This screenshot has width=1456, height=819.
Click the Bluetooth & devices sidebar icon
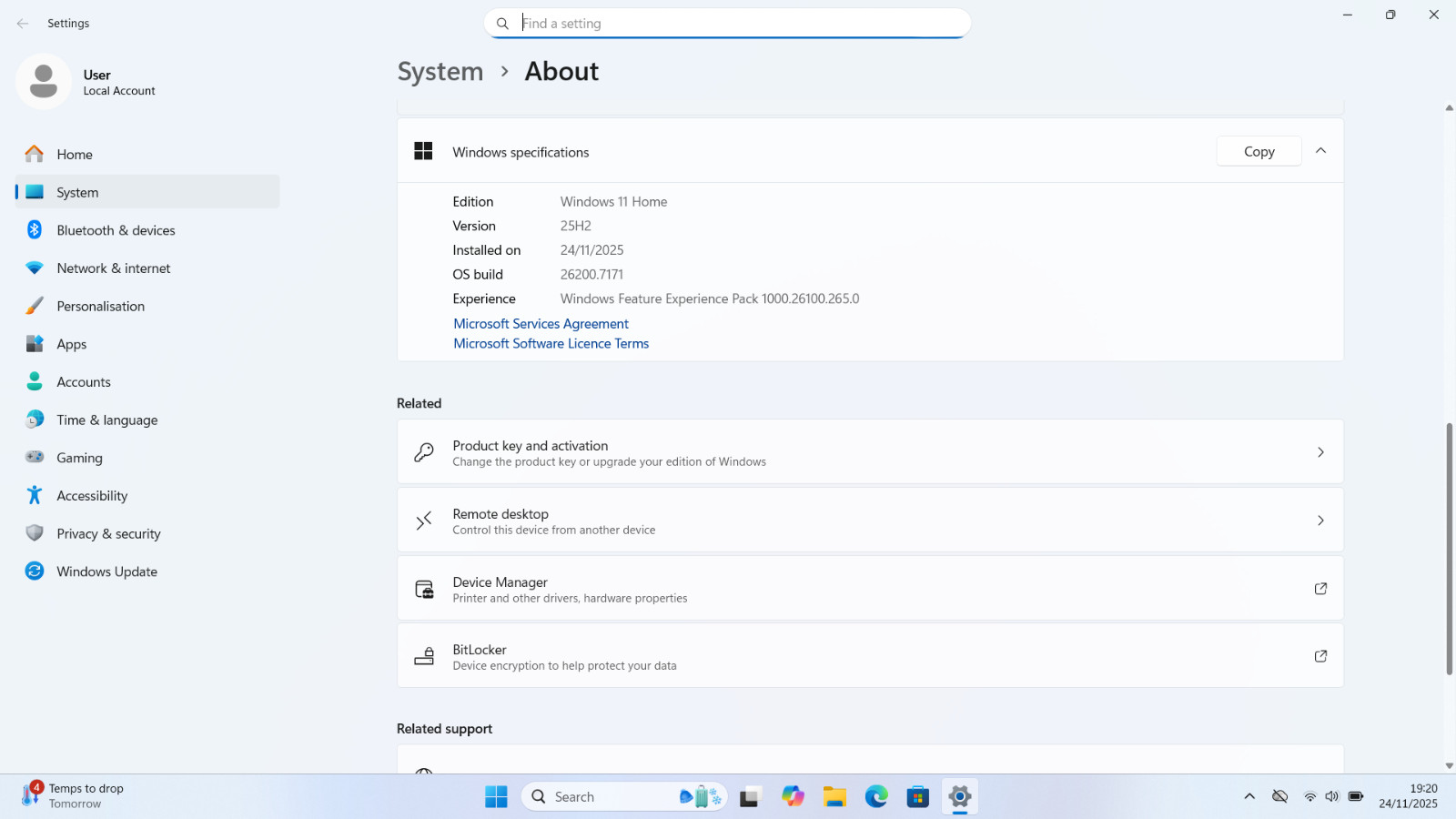pyautogui.click(x=35, y=230)
